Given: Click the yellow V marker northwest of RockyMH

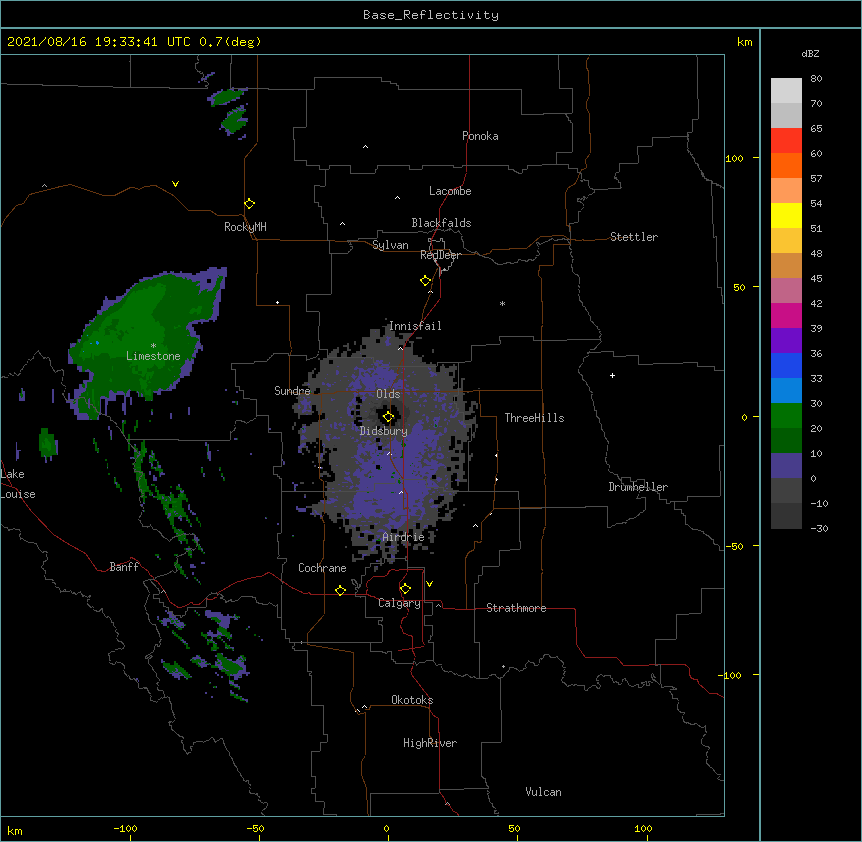Looking at the screenshot, I should (175, 184).
